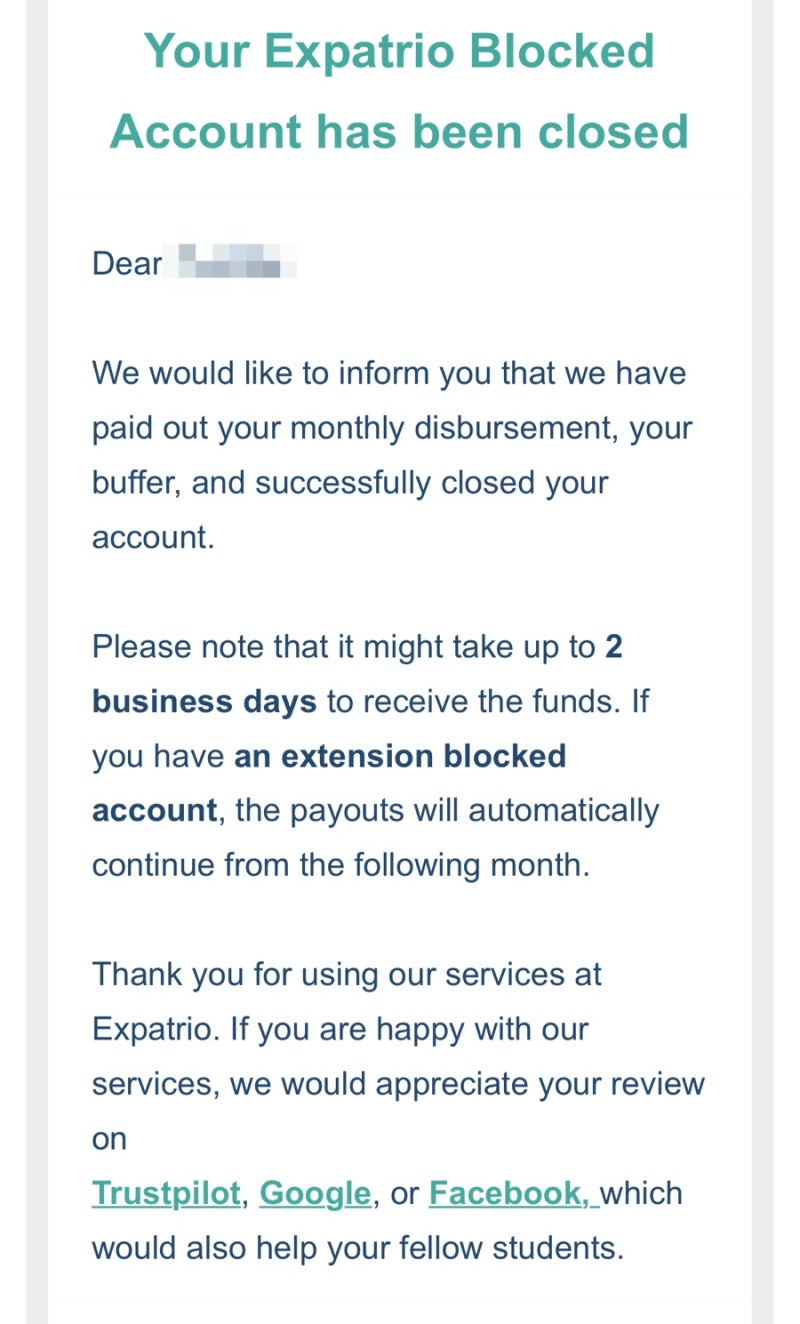Viewport: 800px width, 1324px height.
Task: Click the bold word 'account' before the comma
Action: (154, 810)
